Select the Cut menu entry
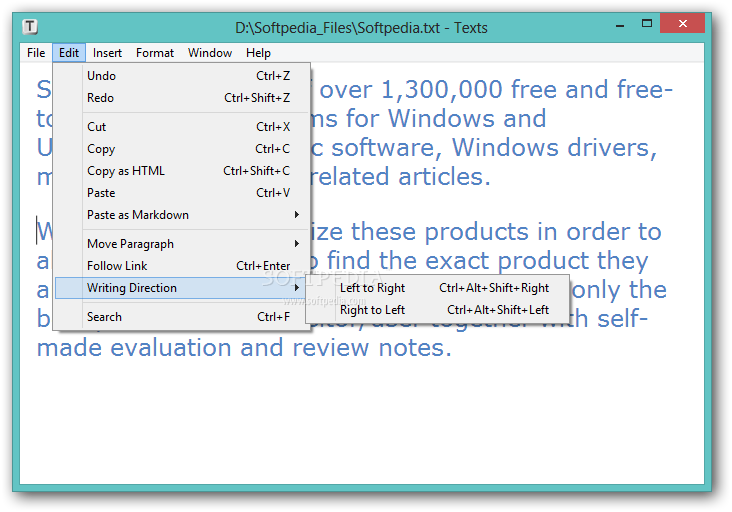Screen dimensions: 732x512 pyautogui.click(x=182, y=126)
